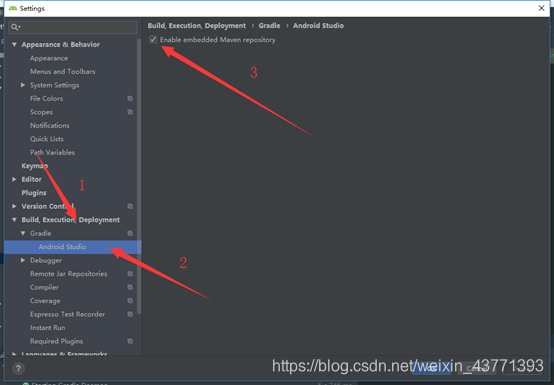Select Keymap settings
Screen dimensions: 554x385
coord(35,166)
